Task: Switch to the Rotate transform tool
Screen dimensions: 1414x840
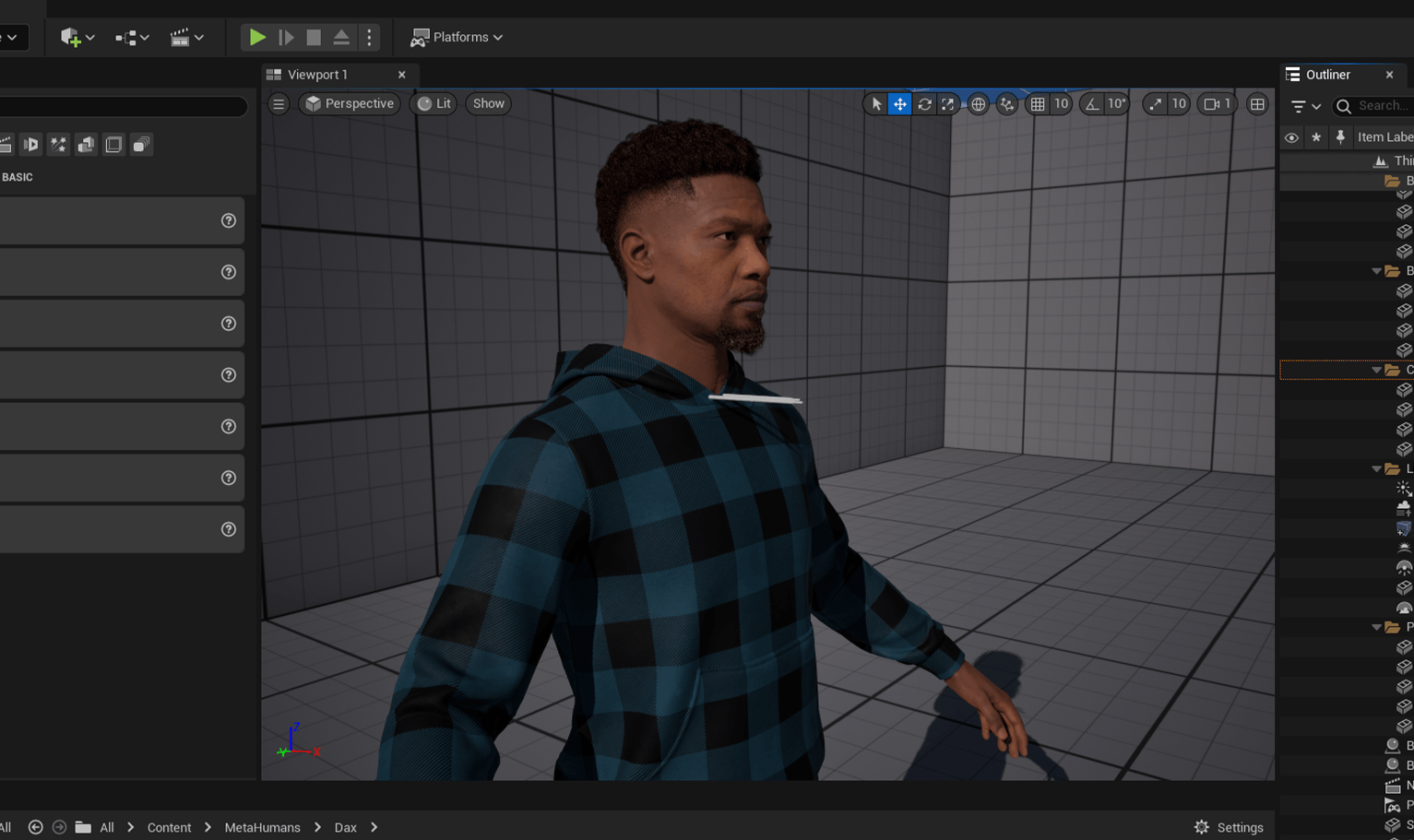Action: [923, 104]
